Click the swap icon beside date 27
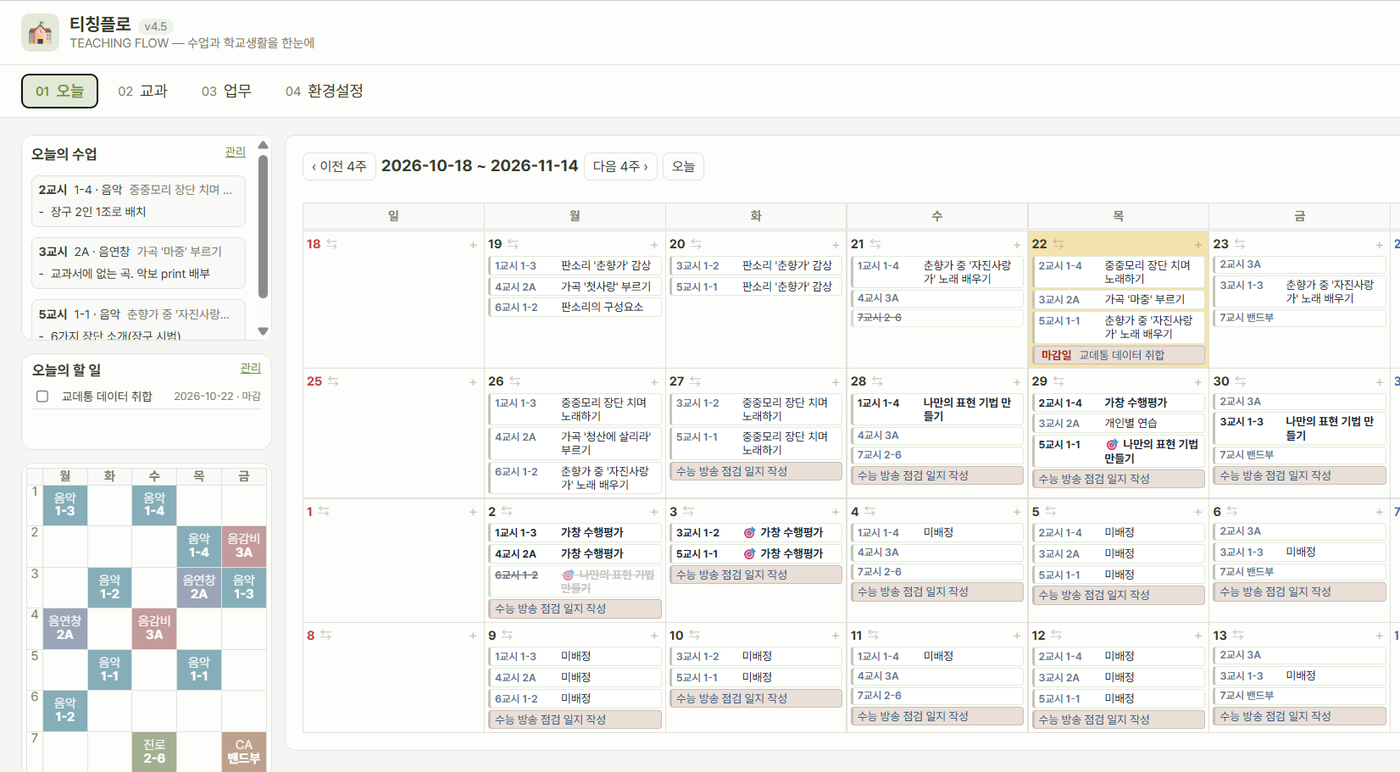The height and width of the screenshot is (772, 1400). pyautogui.click(x=695, y=381)
